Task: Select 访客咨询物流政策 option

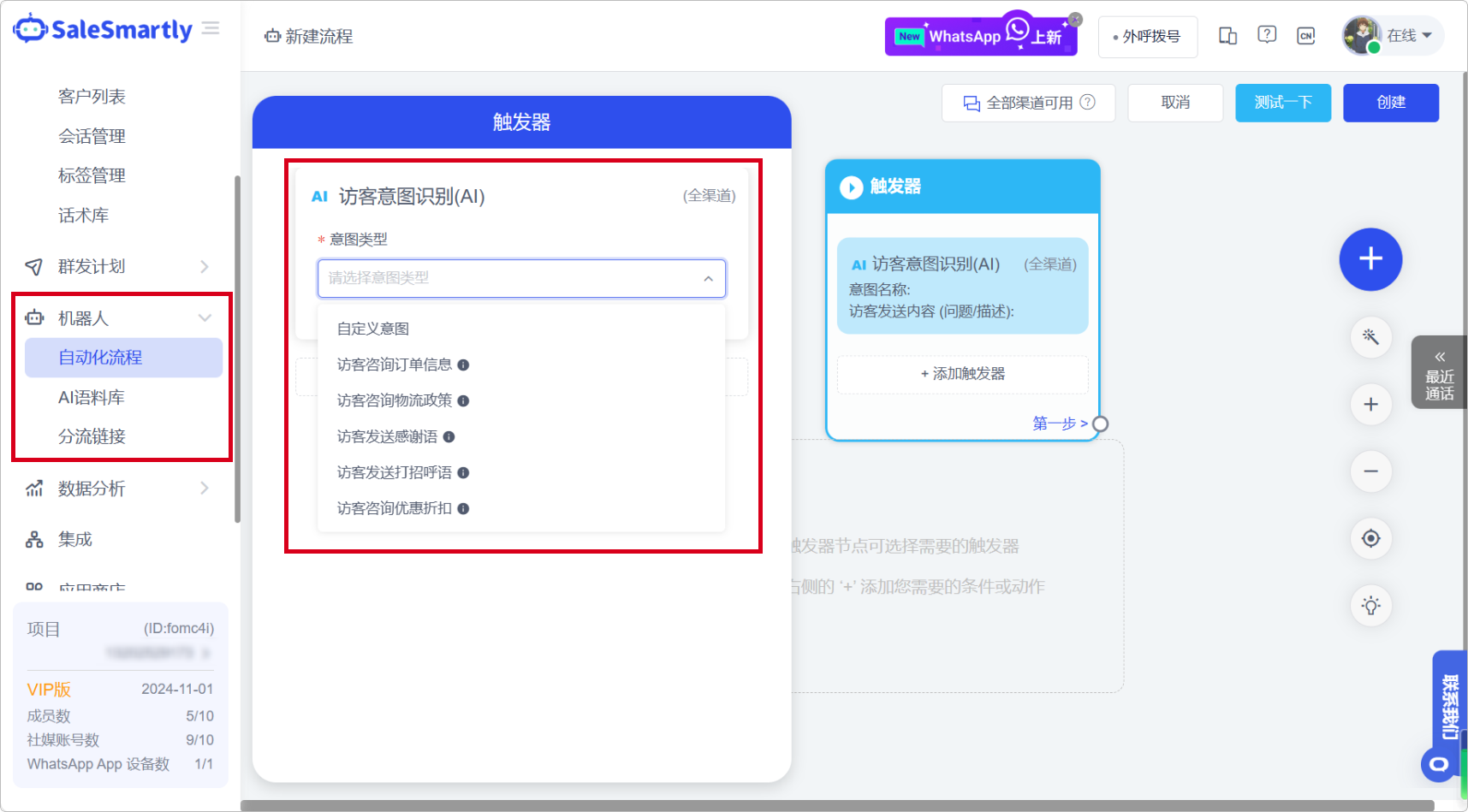Action: coord(395,400)
